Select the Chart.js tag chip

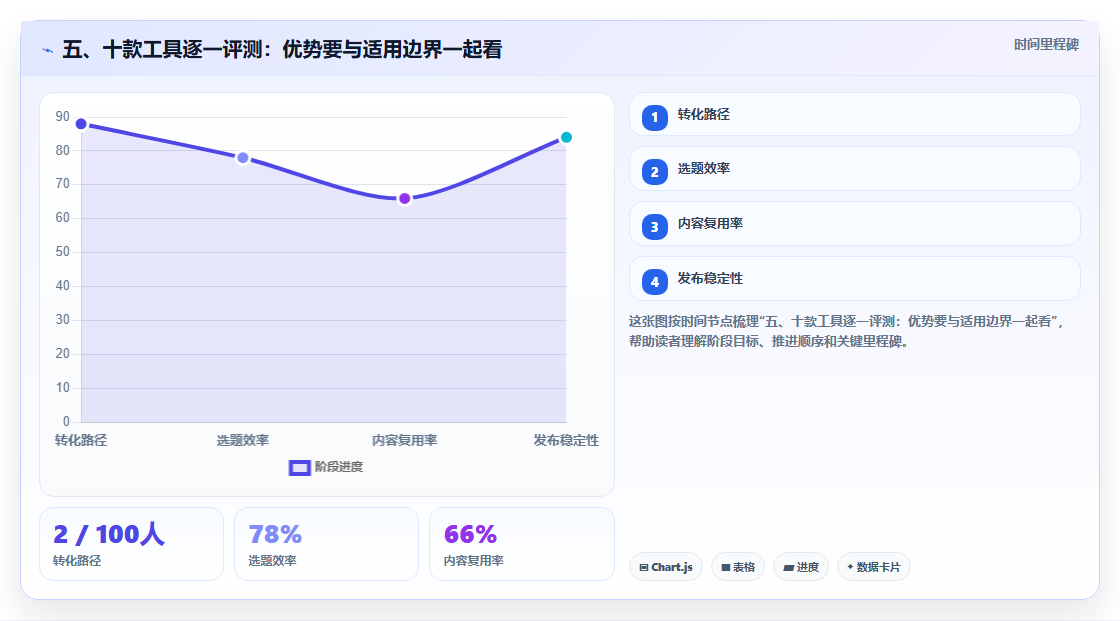[666, 567]
